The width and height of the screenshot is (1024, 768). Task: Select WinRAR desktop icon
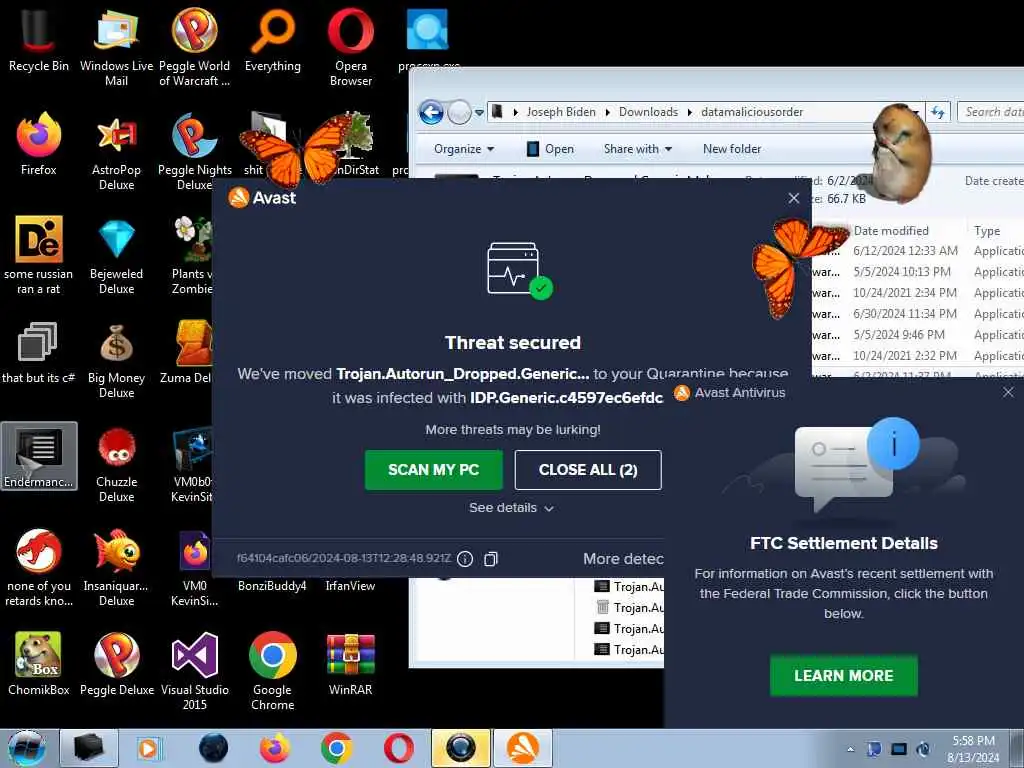[x=351, y=664]
